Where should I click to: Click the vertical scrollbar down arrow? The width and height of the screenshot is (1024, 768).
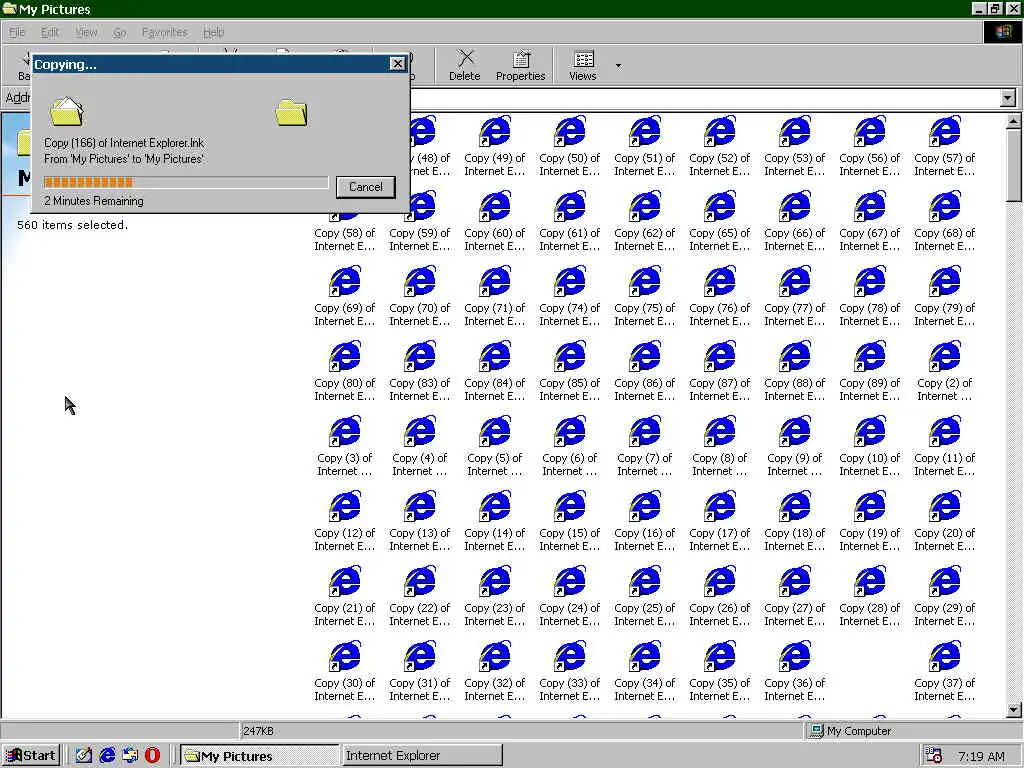point(1014,710)
